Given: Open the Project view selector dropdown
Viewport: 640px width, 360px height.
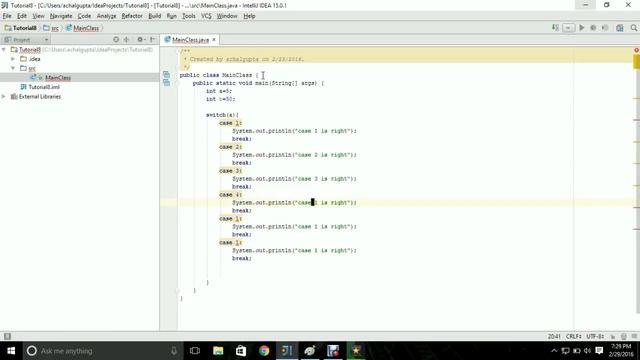Looking at the screenshot, I should pyautogui.click(x=27, y=40).
